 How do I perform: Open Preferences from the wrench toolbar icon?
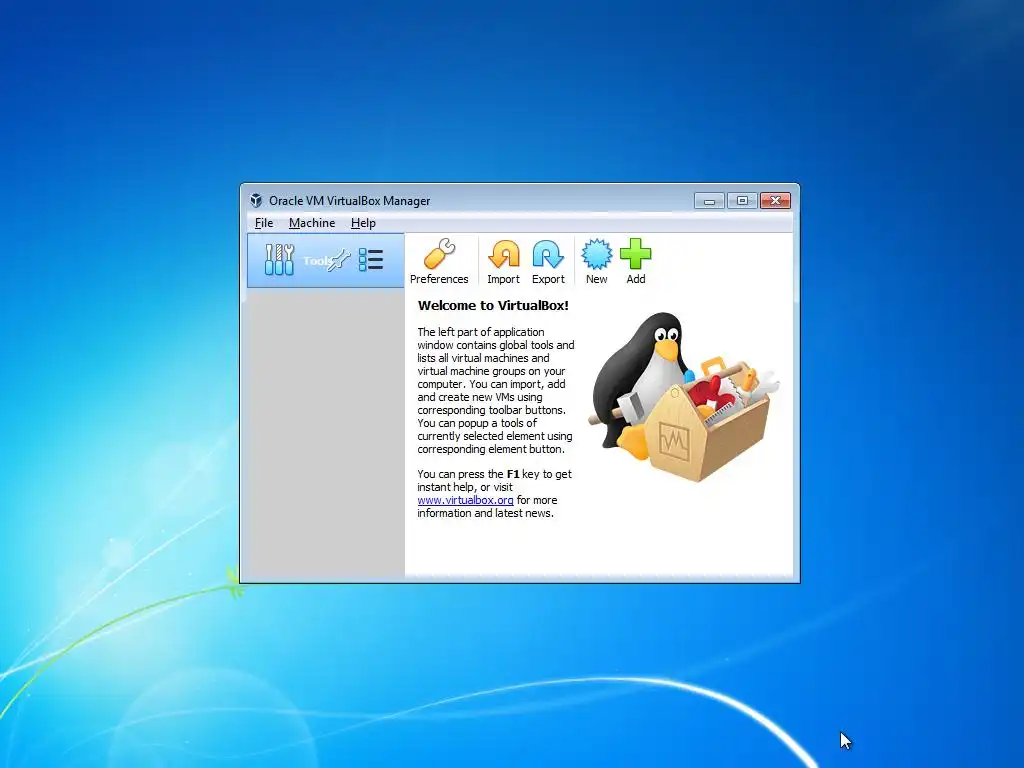[439, 261]
